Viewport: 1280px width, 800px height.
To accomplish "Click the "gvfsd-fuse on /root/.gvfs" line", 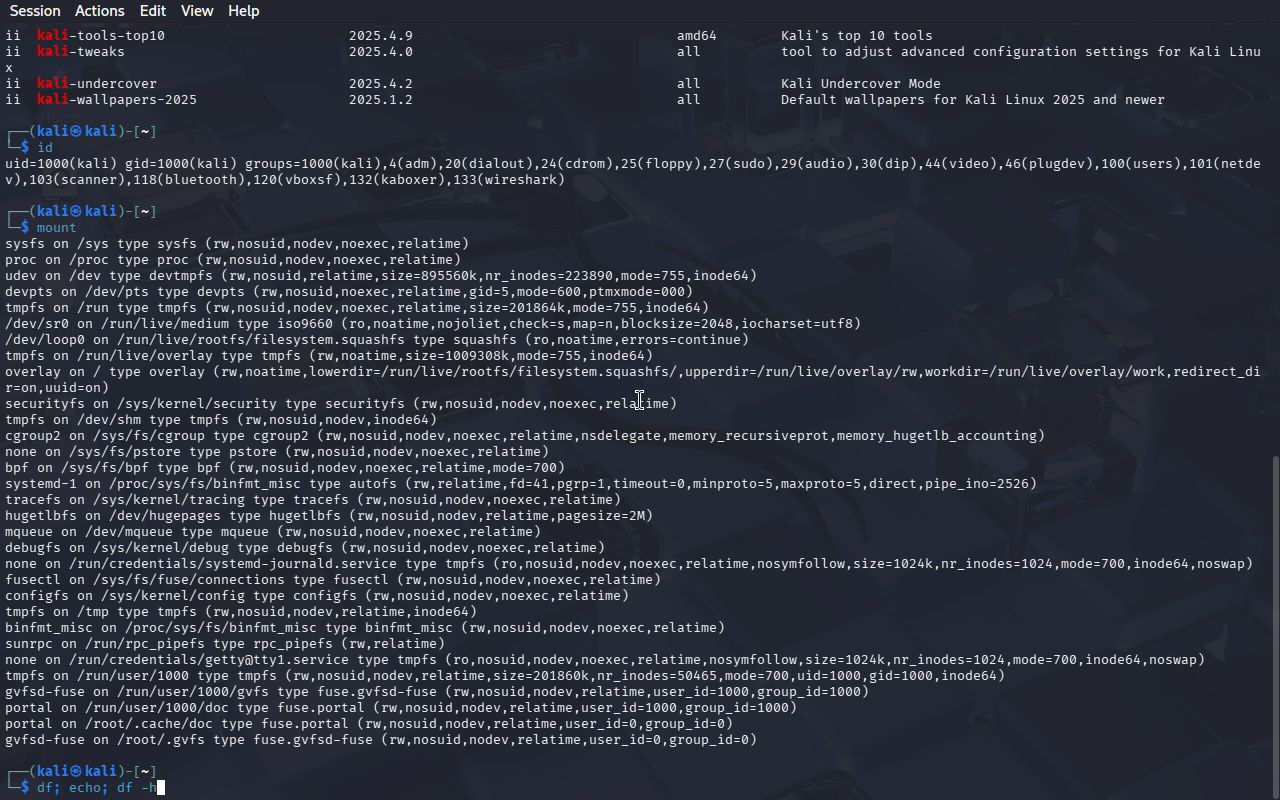I will coord(380,740).
